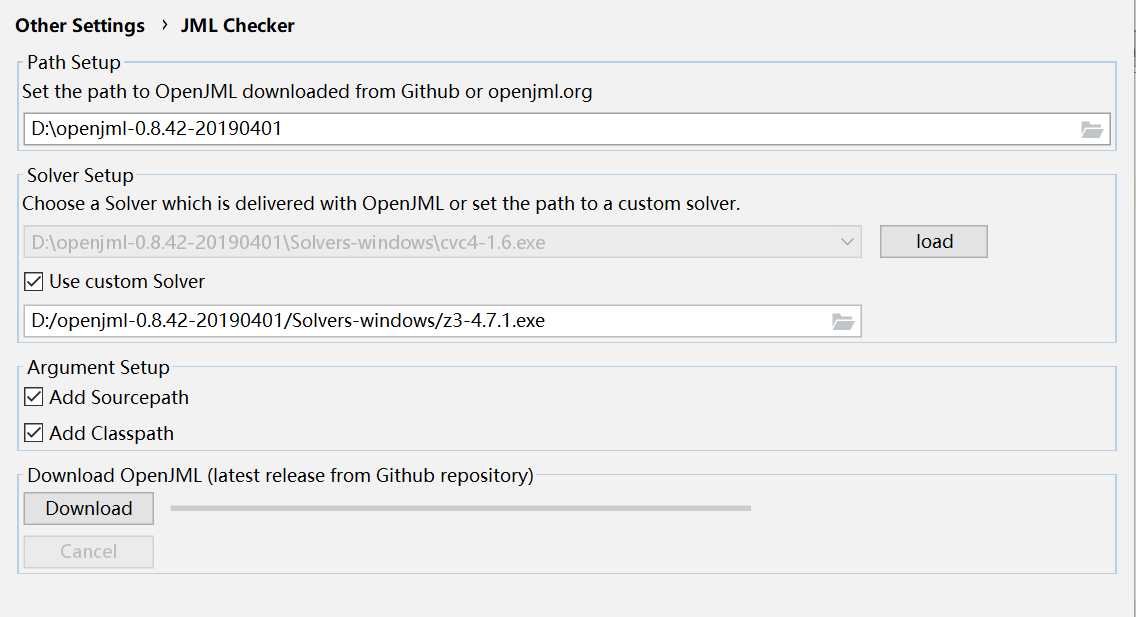Open folder browser for OpenJML path
The image size is (1136, 617).
point(1091,130)
